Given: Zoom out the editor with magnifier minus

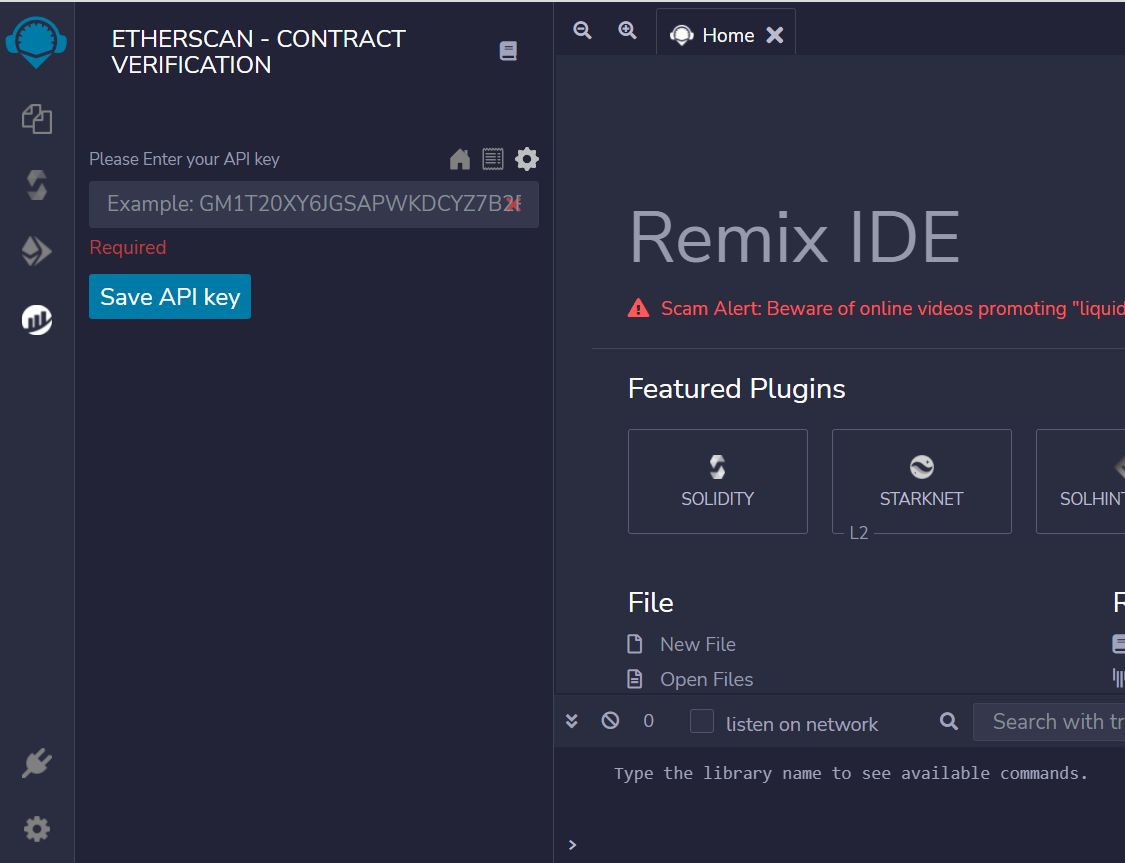Looking at the screenshot, I should (x=583, y=30).
